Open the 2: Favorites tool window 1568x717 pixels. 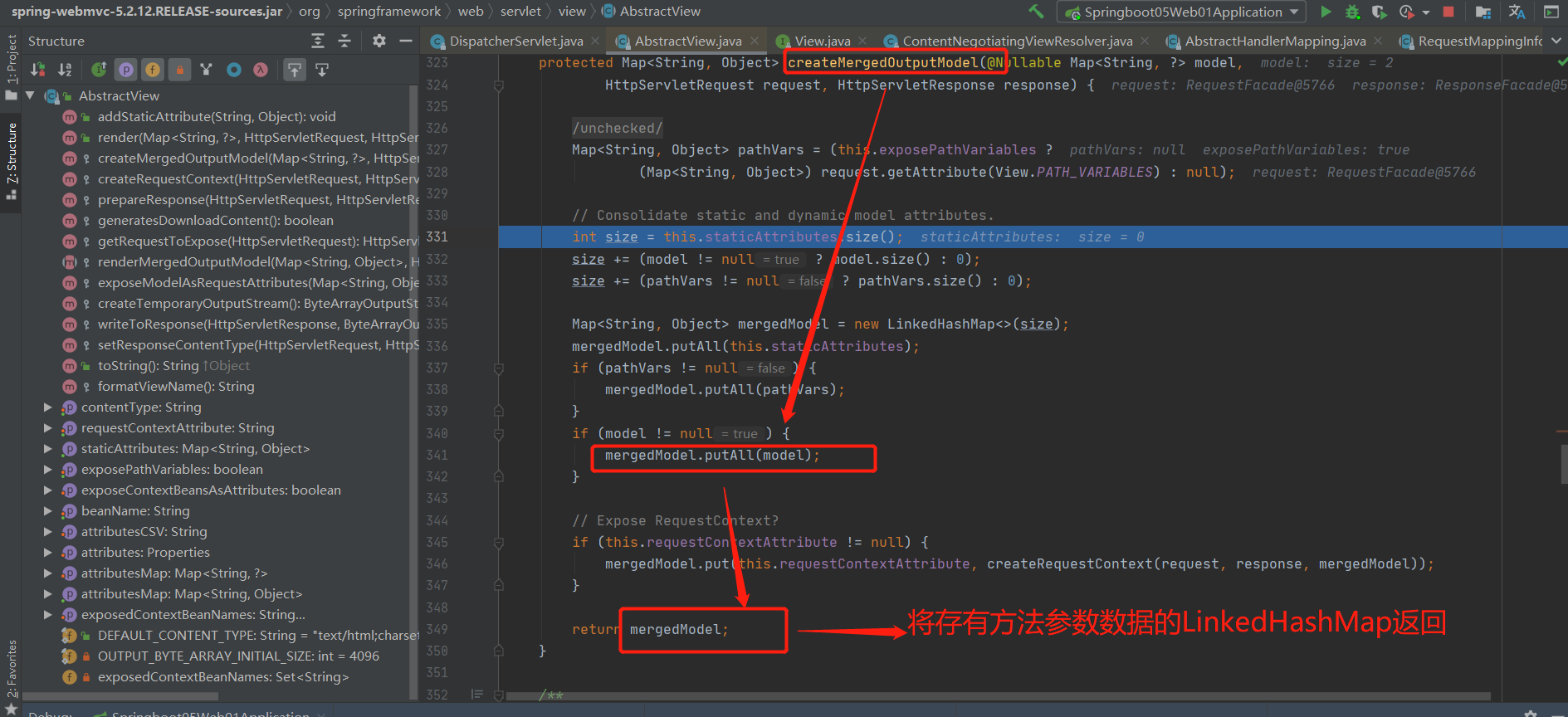[11, 676]
